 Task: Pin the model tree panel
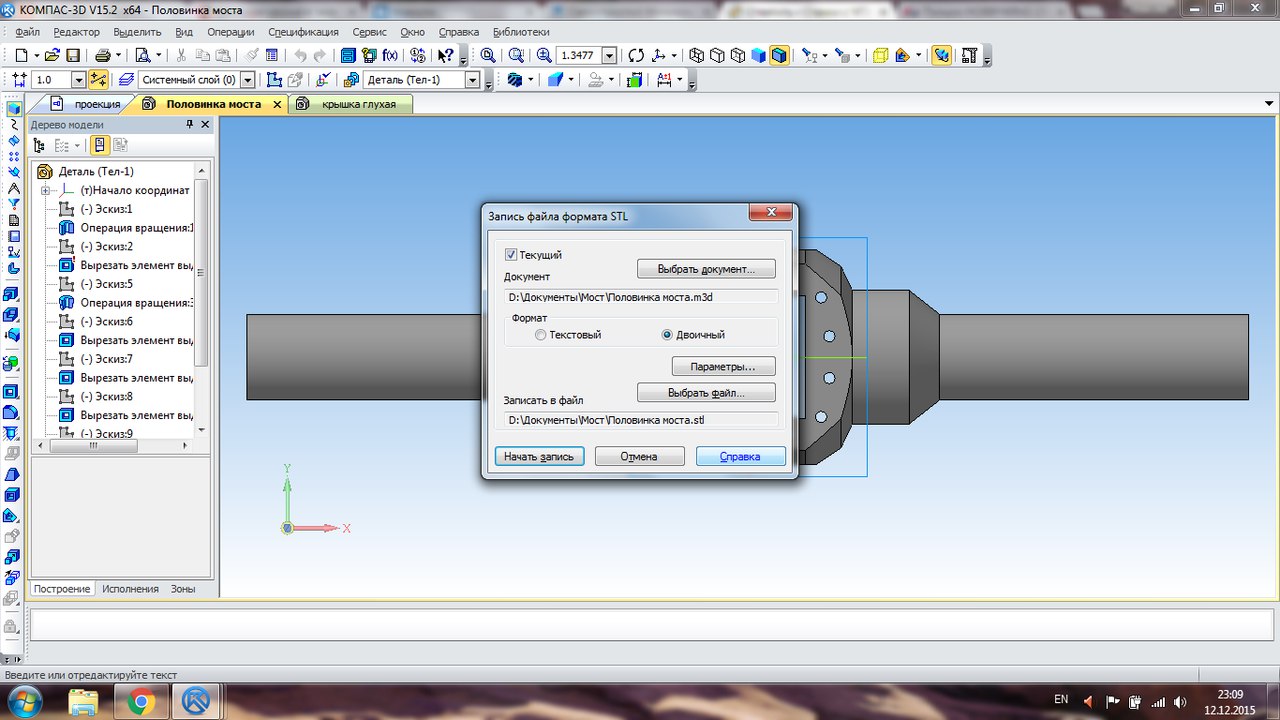click(190, 125)
